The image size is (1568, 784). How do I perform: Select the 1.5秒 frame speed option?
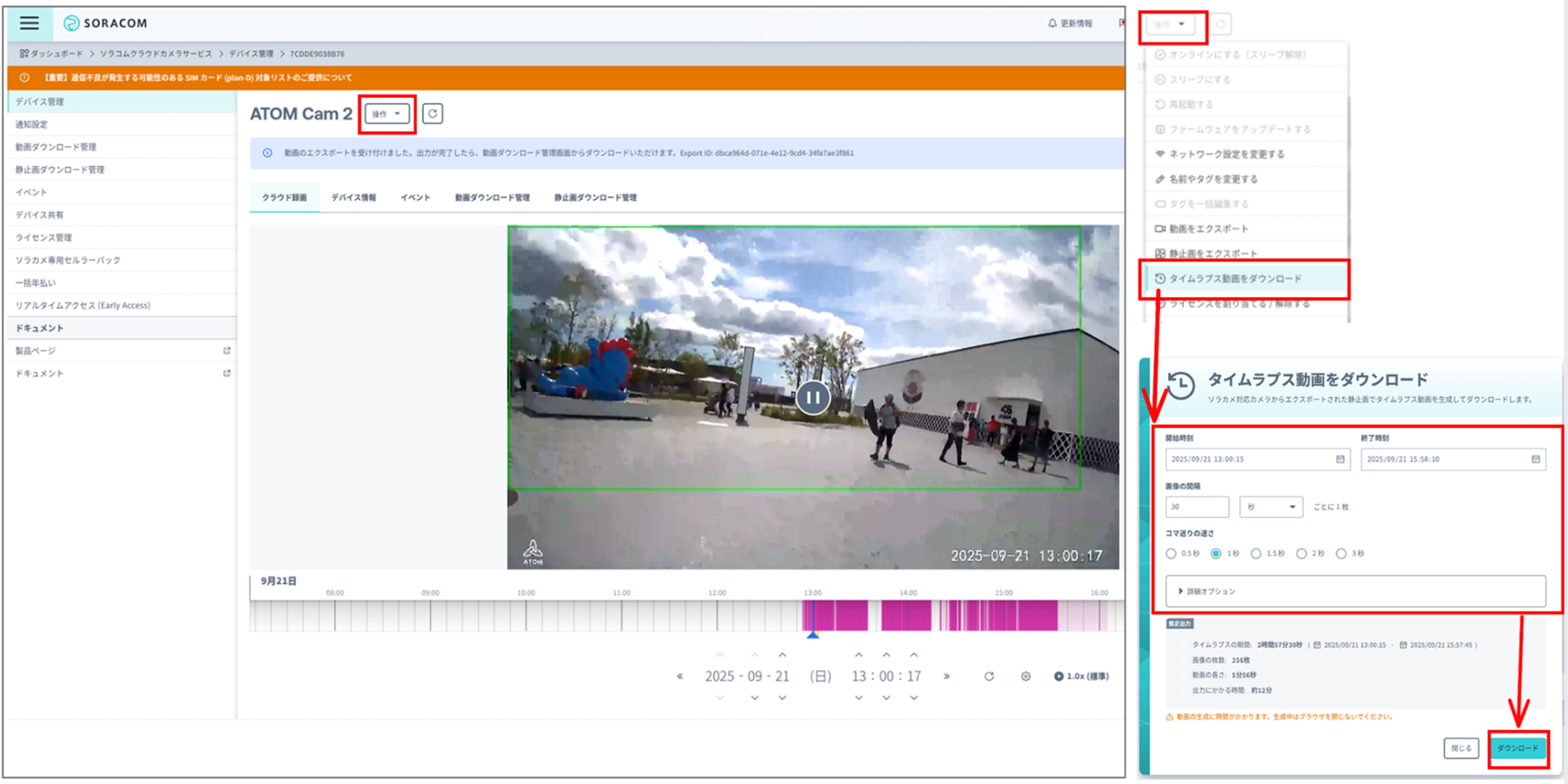point(1256,554)
